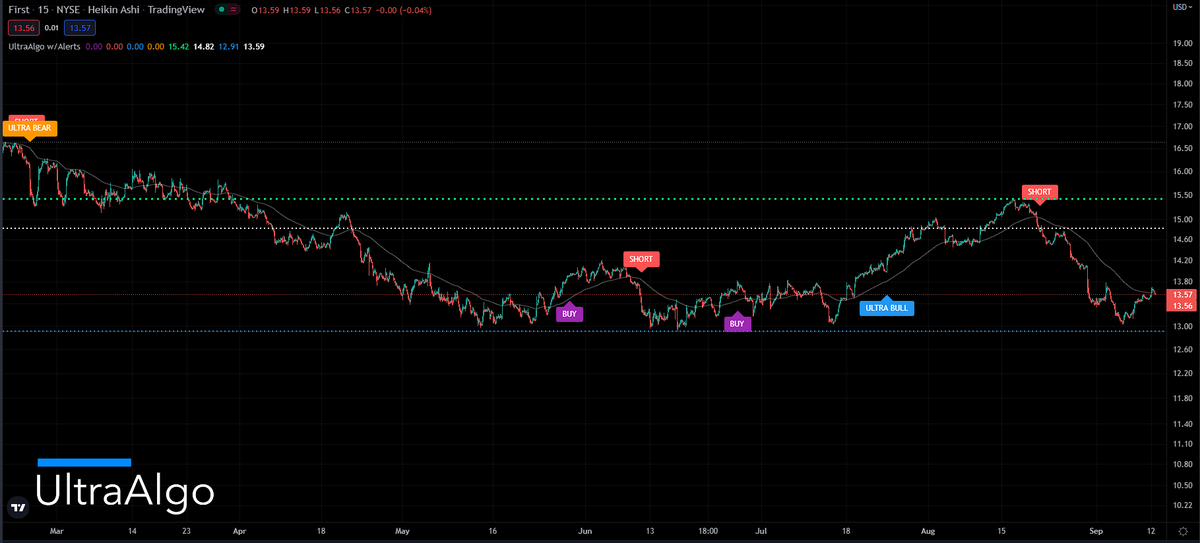Click the indicator value 14.82
Viewport: 1200px width, 543px height.
pos(203,46)
